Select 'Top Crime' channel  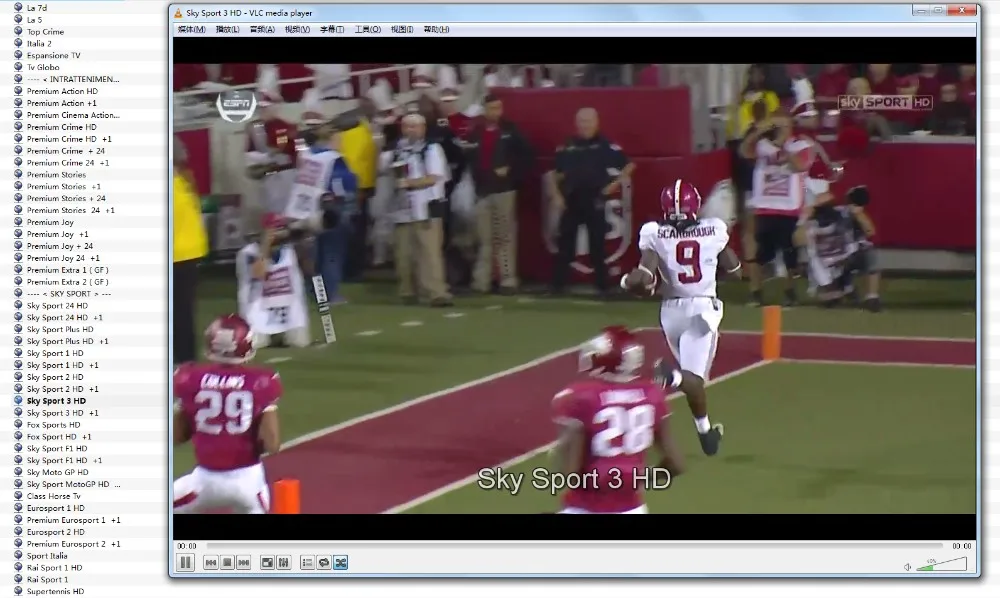coord(45,32)
